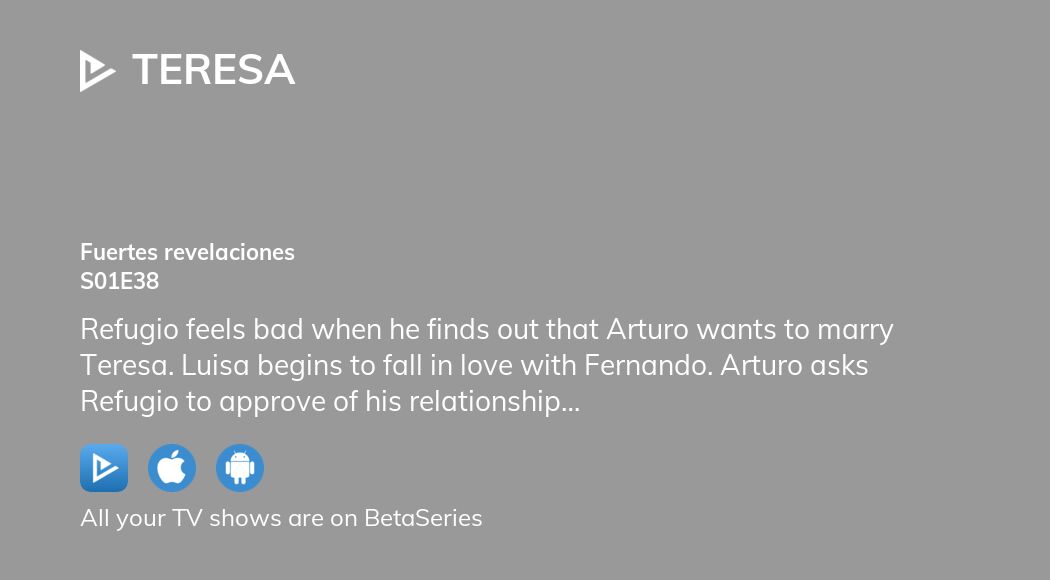Screen dimensions: 1050x580
Task: Open the BetaSeries app icon in the blue square
Action: click(104, 468)
